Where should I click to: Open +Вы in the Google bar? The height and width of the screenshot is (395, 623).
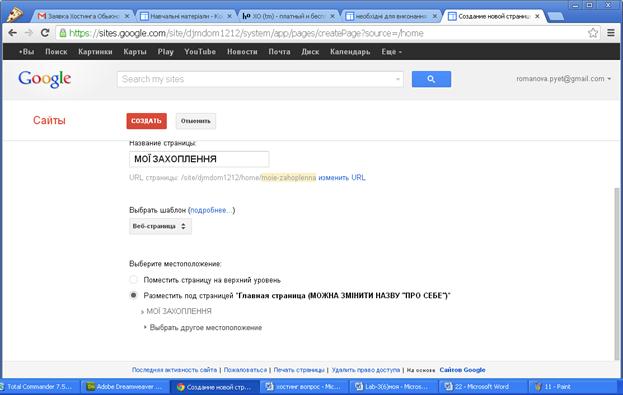(26, 52)
